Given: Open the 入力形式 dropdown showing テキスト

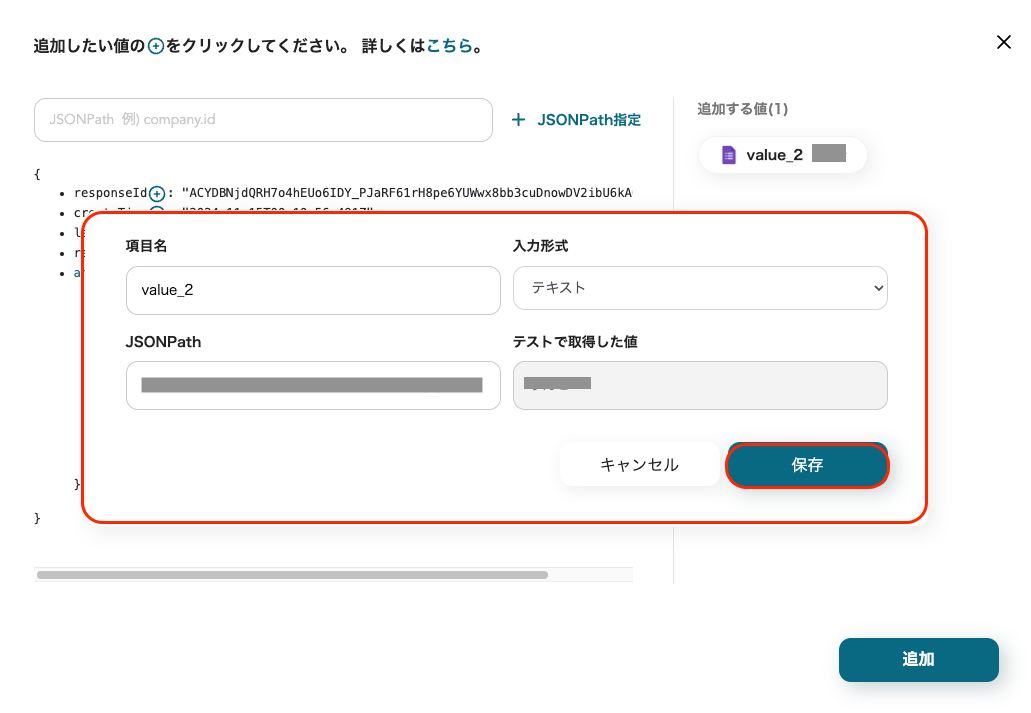Looking at the screenshot, I should (x=700, y=288).
